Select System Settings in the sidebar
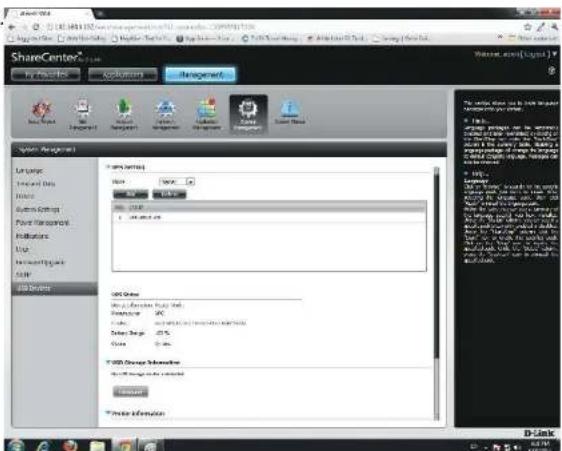 [x=38, y=209]
